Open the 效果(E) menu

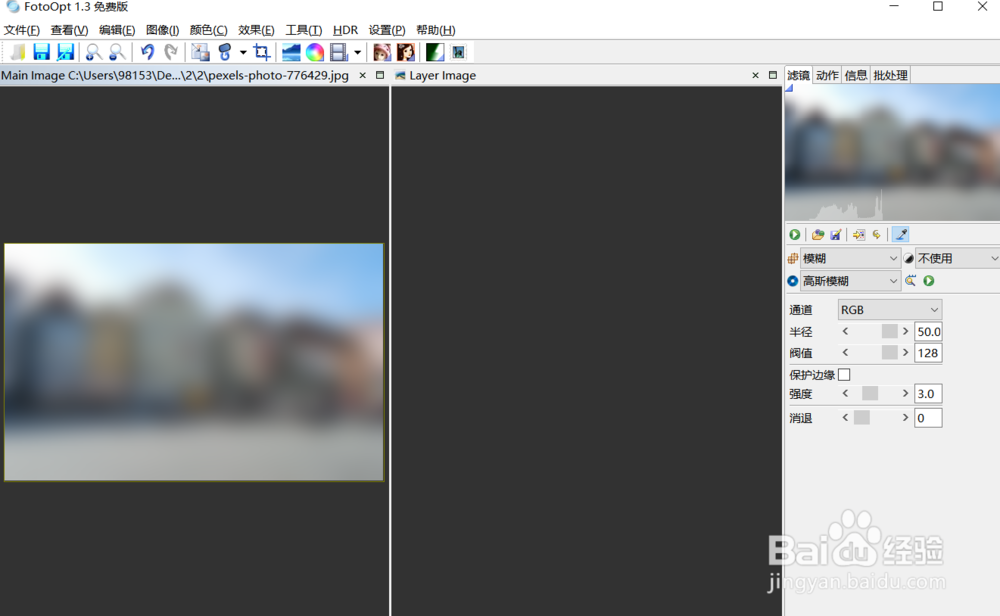pyautogui.click(x=256, y=30)
